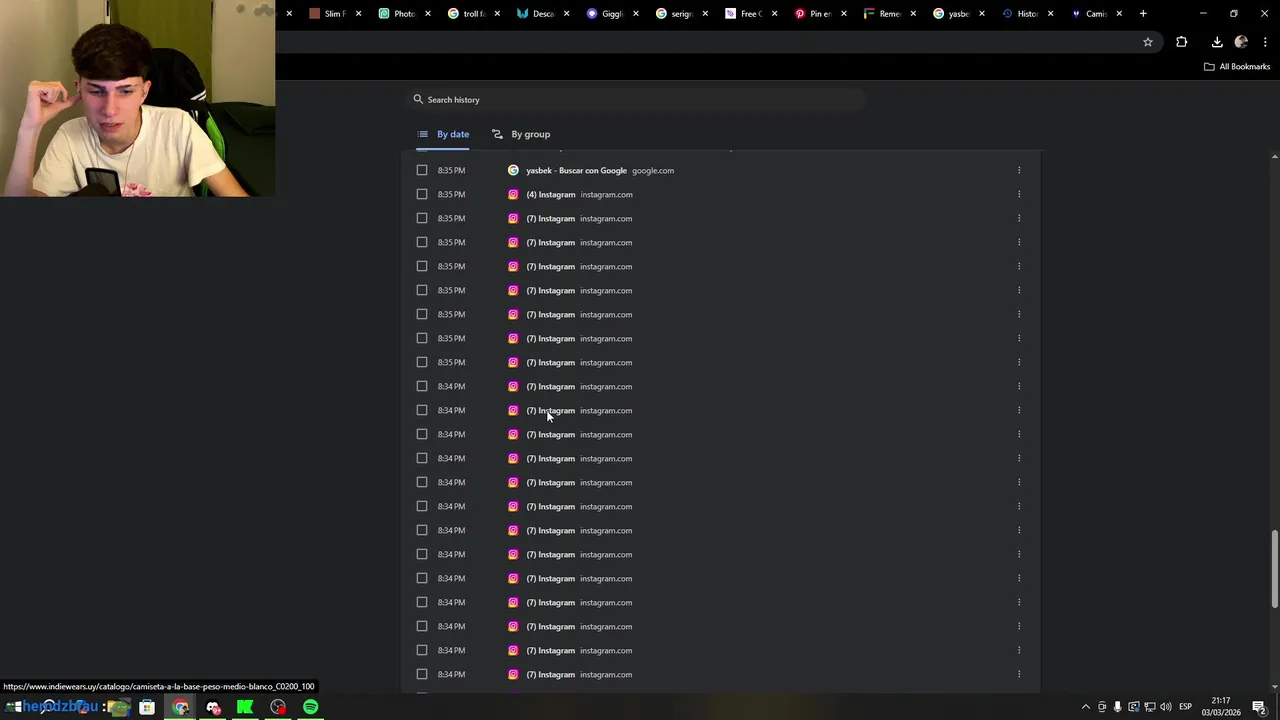This screenshot has width=1280, height=720.
Task: Open the recording app with red dot on taskbar
Action: pyautogui.click(x=278, y=707)
